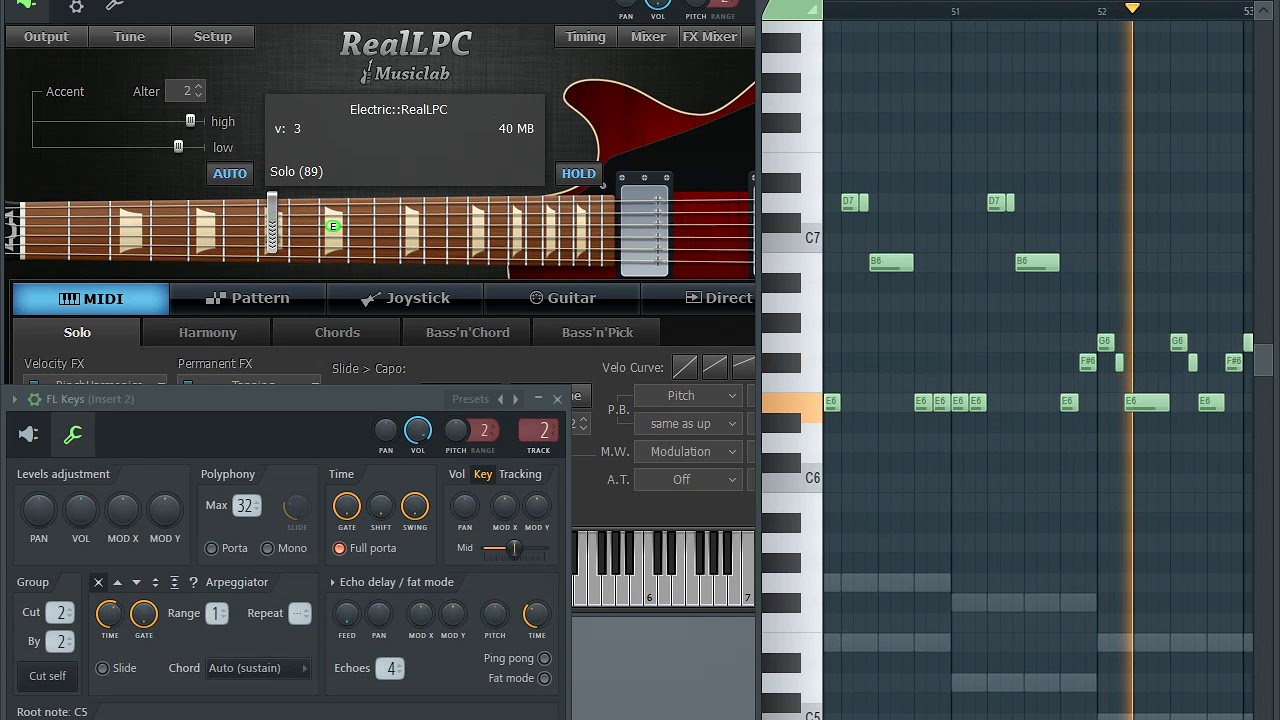1280x720 pixels.
Task: Enable Fat mode
Action: point(545,678)
